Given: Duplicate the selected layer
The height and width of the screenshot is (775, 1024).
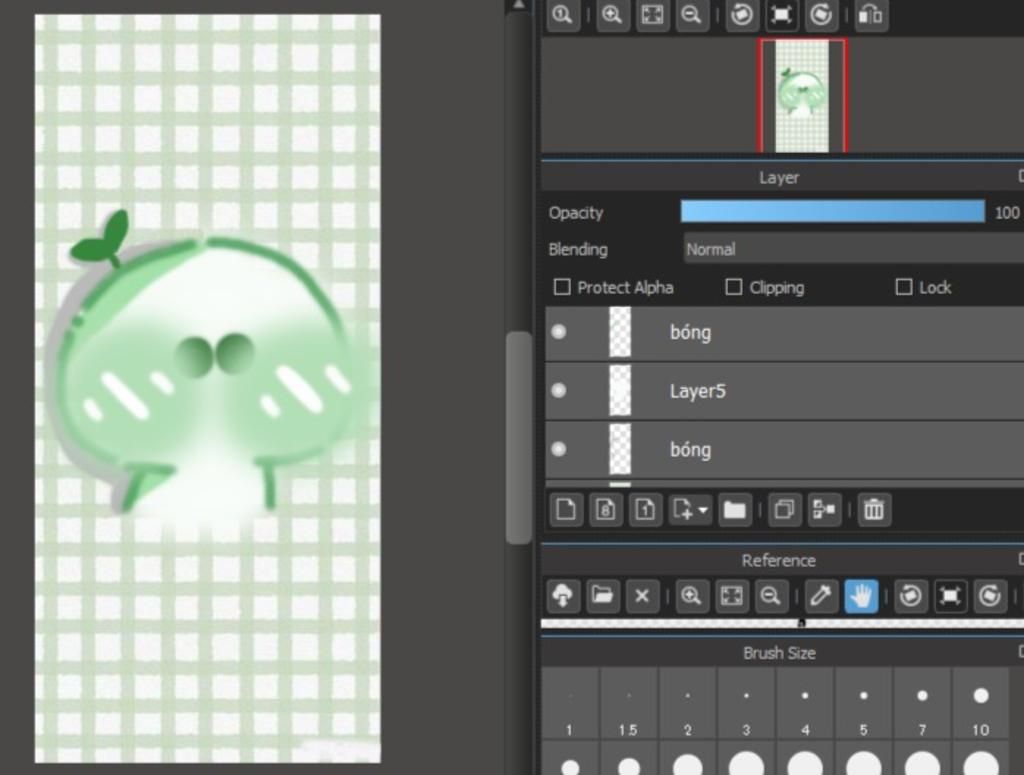Looking at the screenshot, I should click(784, 509).
